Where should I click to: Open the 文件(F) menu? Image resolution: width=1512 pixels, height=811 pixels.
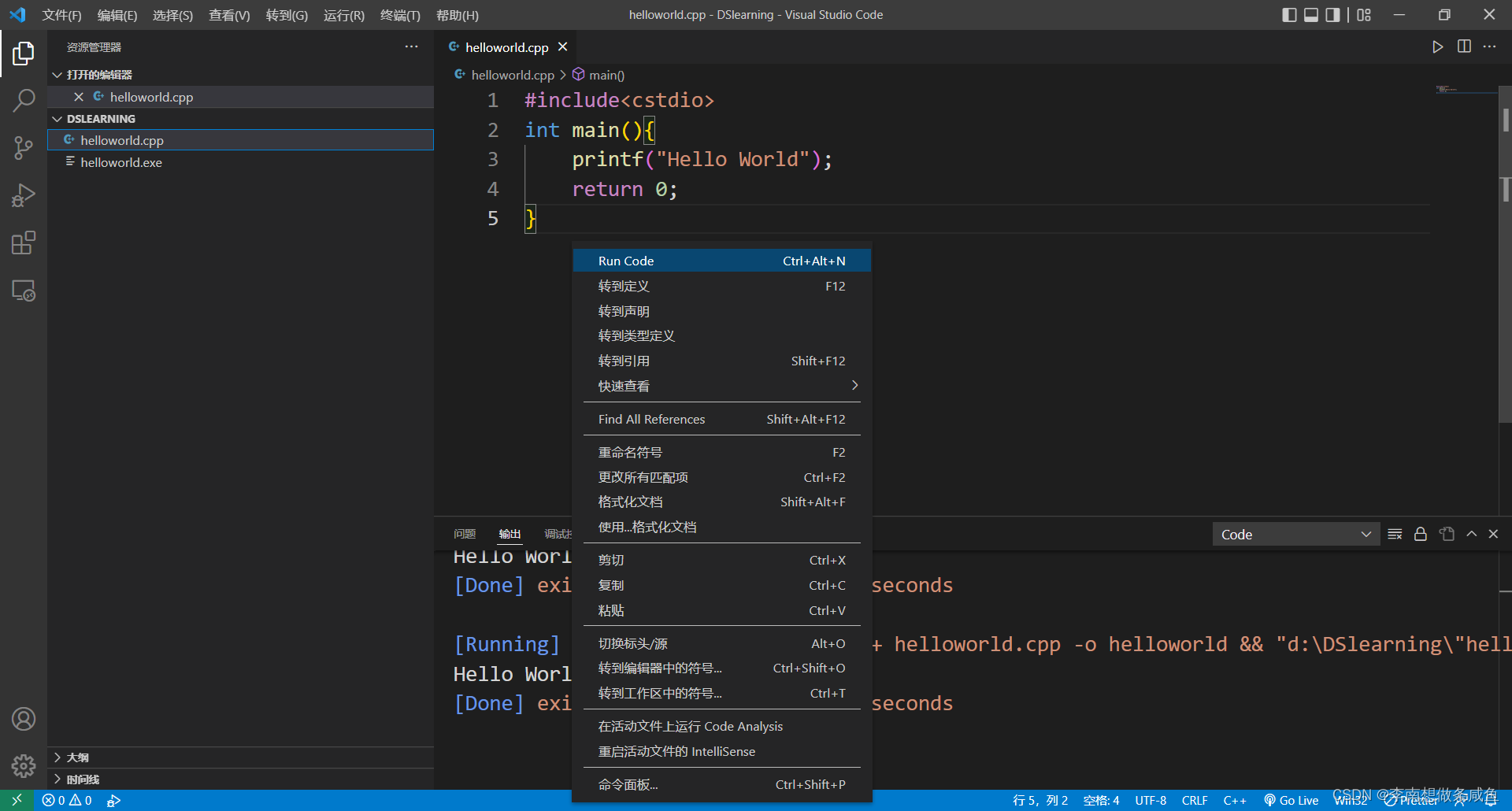[61, 15]
